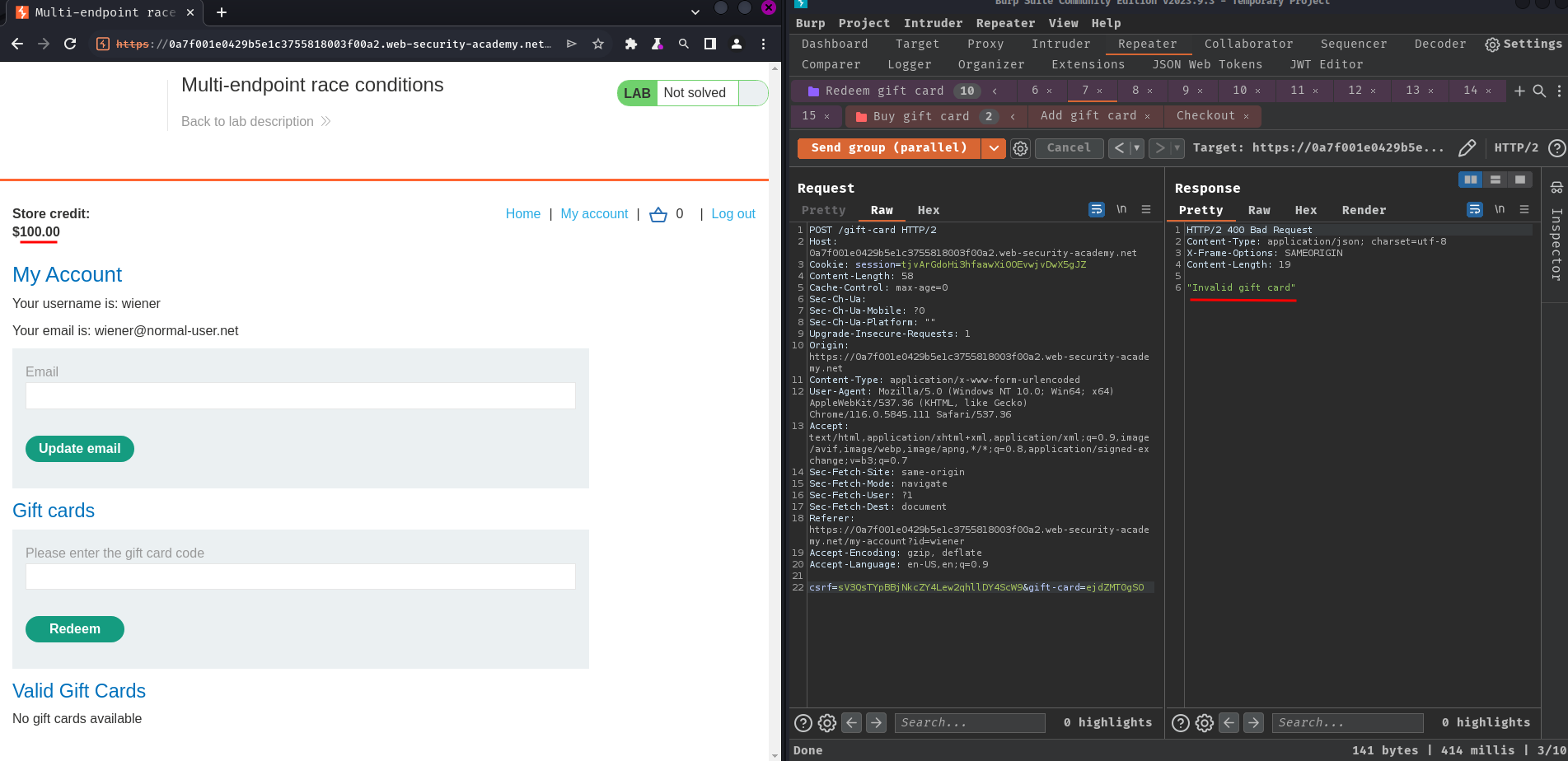Click gift card code input field
This screenshot has height=761, width=1568.
pyautogui.click(x=301, y=577)
